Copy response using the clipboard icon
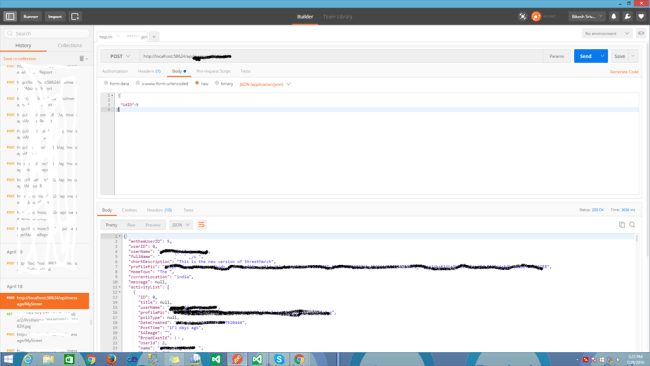650x366 pixels. pyautogui.click(x=621, y=225)
